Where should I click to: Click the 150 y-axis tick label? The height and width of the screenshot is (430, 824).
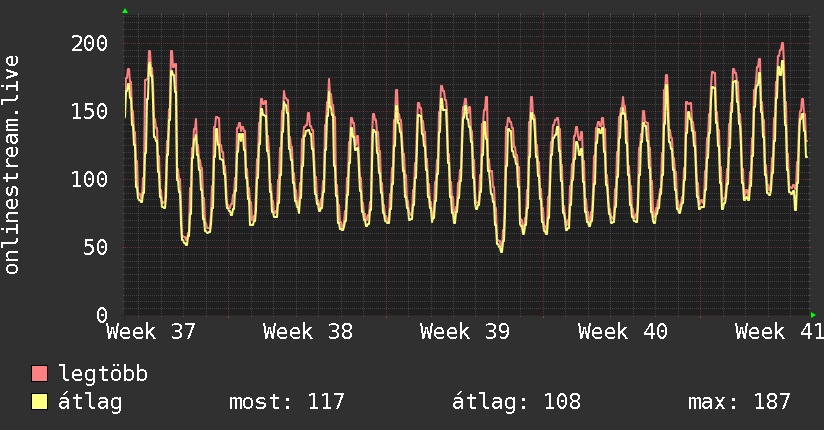point(89,111)
